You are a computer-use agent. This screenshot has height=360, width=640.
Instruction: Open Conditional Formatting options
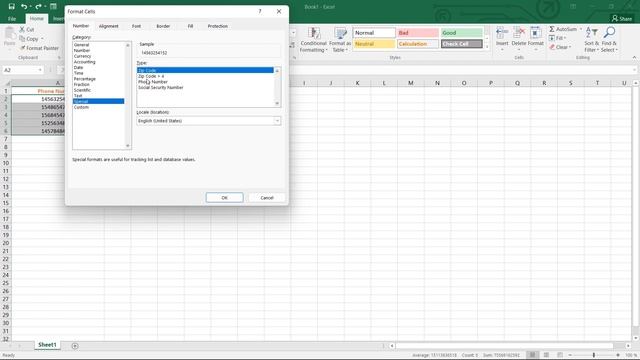[313, 40]
